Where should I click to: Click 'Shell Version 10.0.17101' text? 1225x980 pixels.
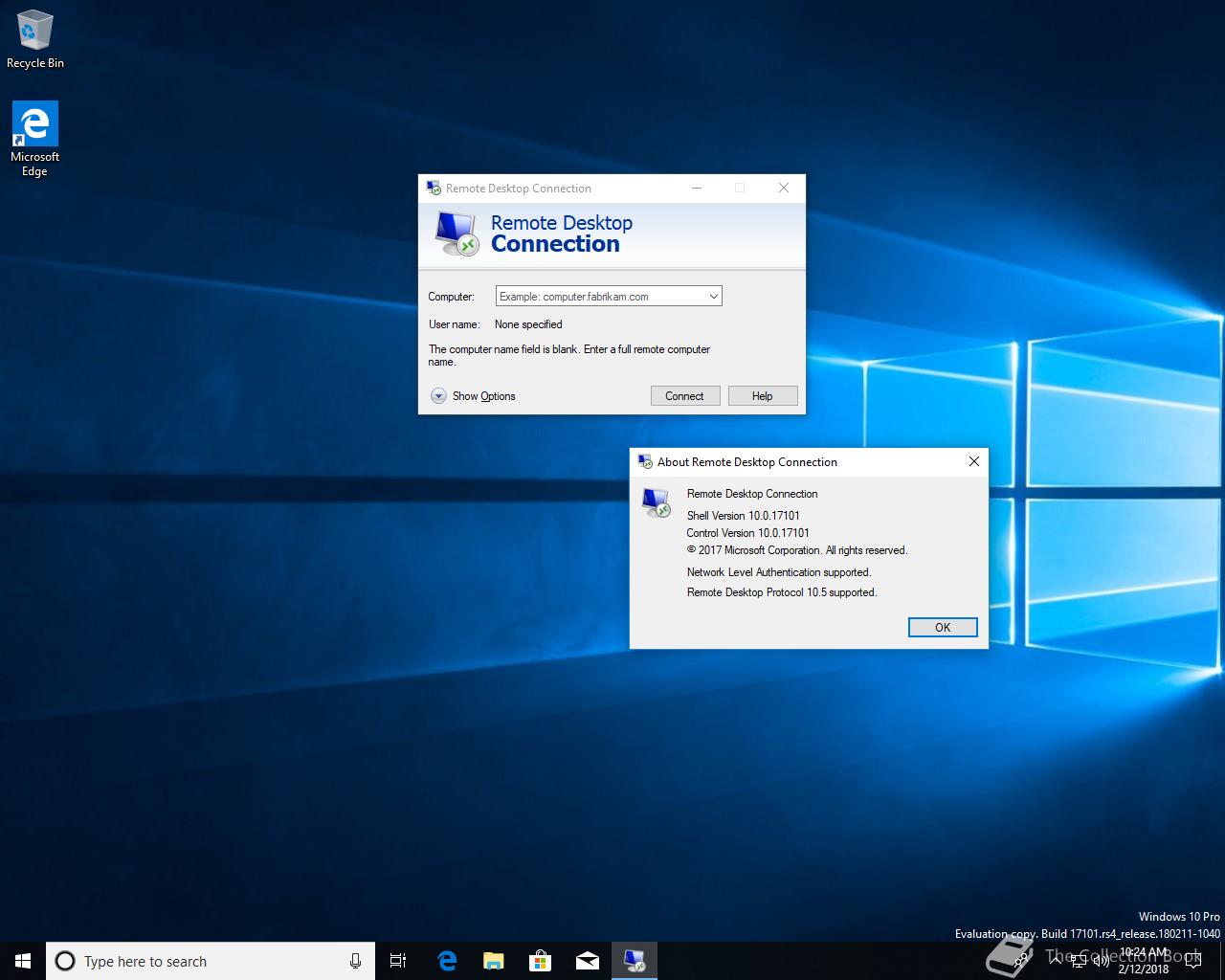click(x=744, y=516)
